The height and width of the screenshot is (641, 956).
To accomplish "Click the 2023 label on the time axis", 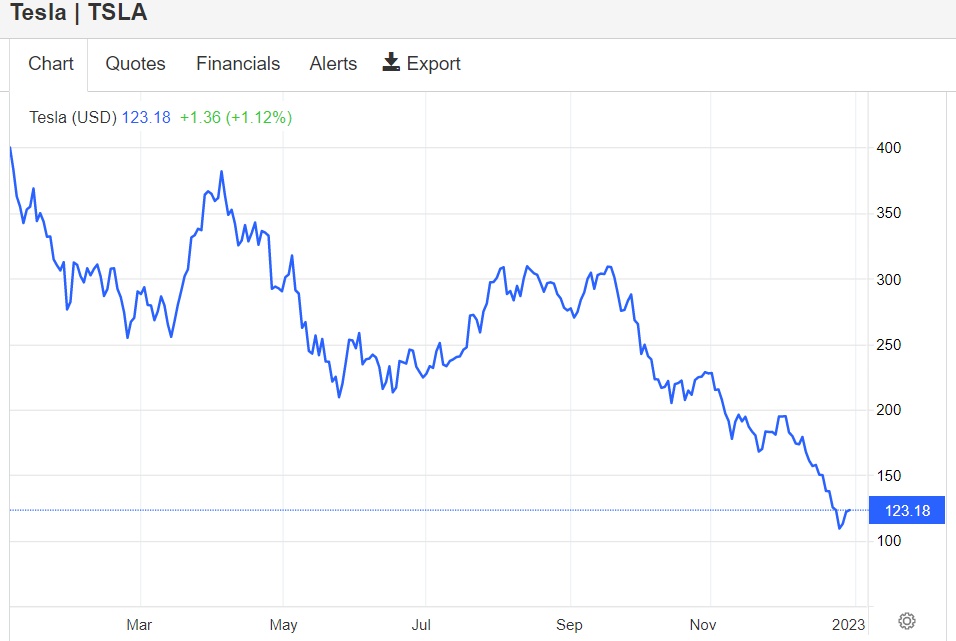I will (848, 625).
